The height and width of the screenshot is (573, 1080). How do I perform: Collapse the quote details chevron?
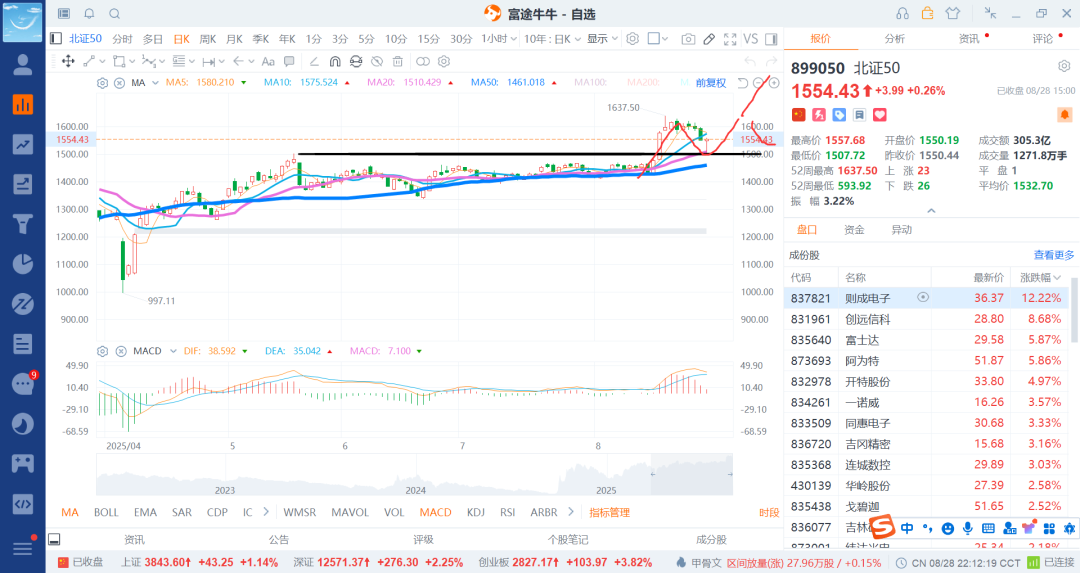[x=931, y=211]
